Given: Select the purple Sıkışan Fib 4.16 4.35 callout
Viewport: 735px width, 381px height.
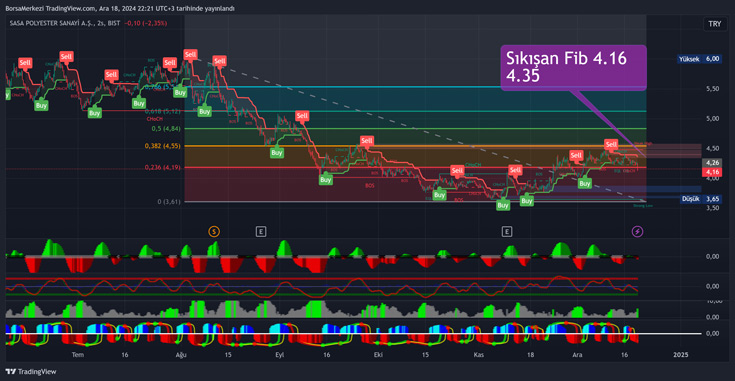Looking at the screenshot, I should click(573, 67).
